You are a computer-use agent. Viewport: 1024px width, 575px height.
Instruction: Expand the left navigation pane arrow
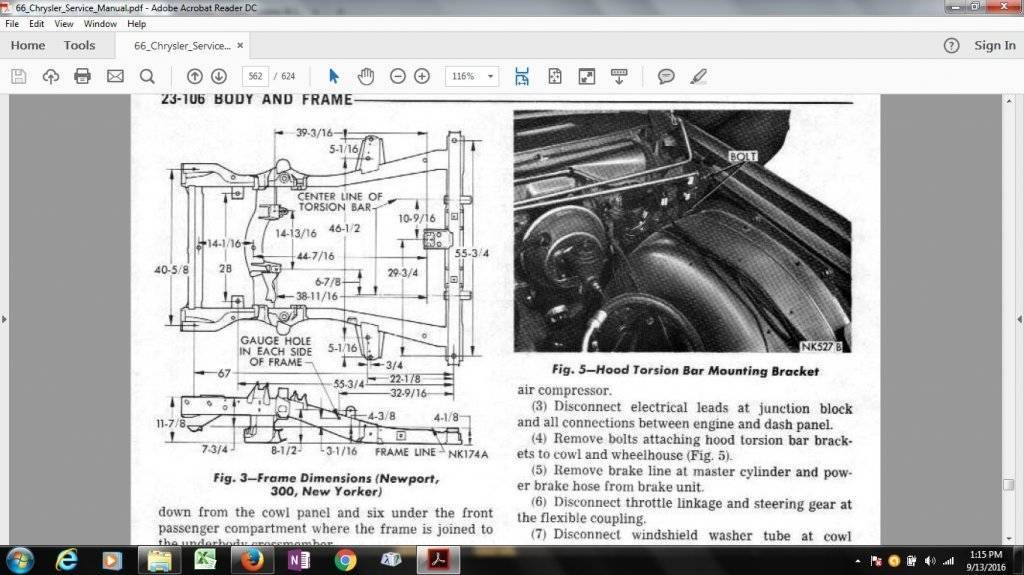click(x=5, y=319)
